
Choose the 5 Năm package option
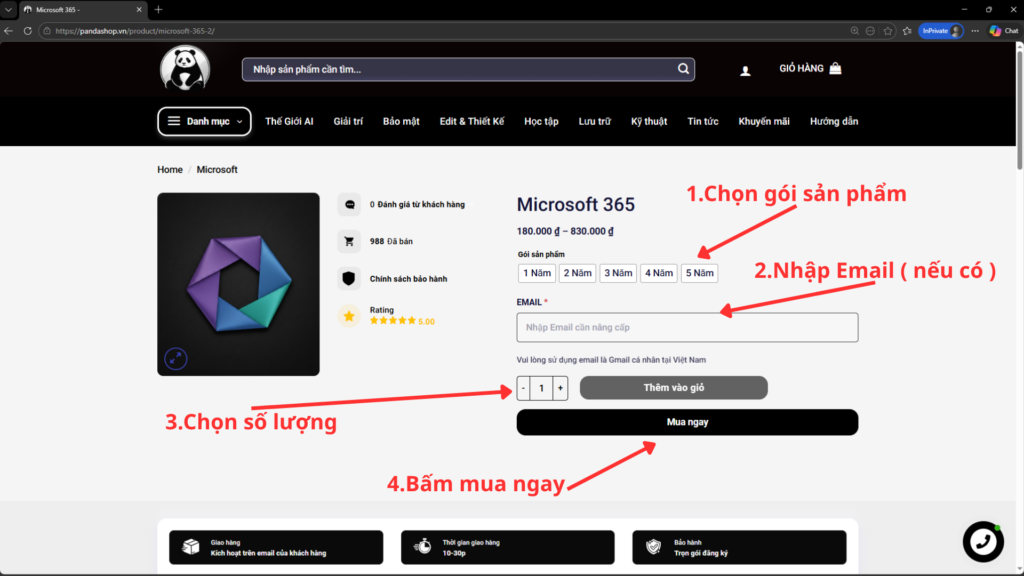[x=699, y=273]
